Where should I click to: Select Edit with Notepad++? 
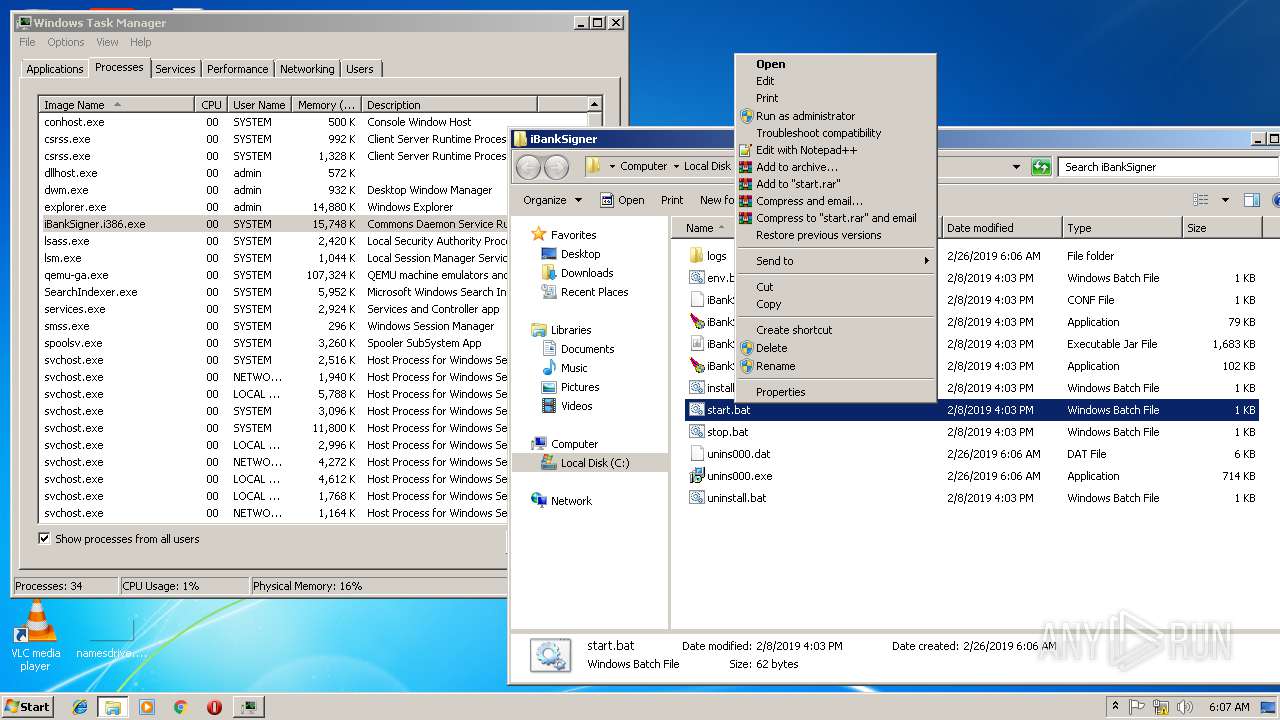click(x=835, y=150)
